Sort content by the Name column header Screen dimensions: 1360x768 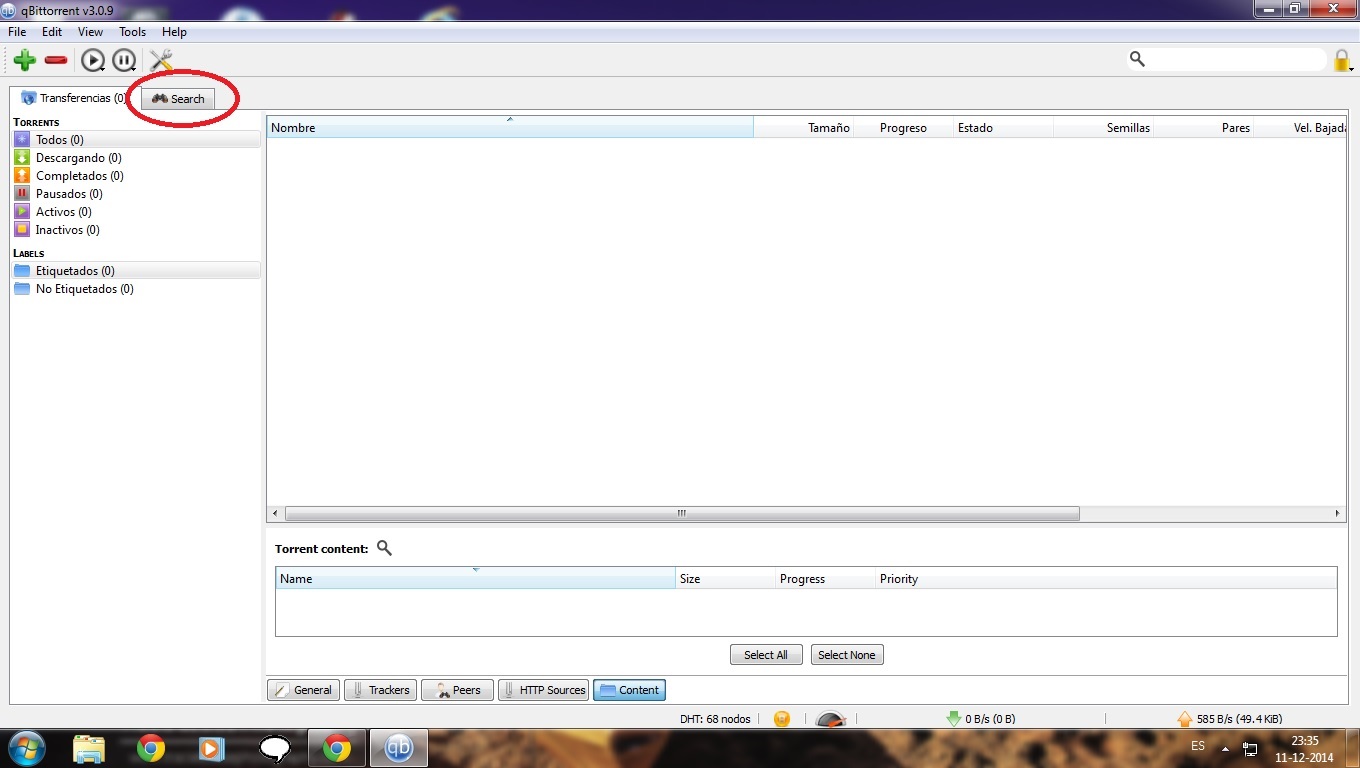[x=475, y=578]
